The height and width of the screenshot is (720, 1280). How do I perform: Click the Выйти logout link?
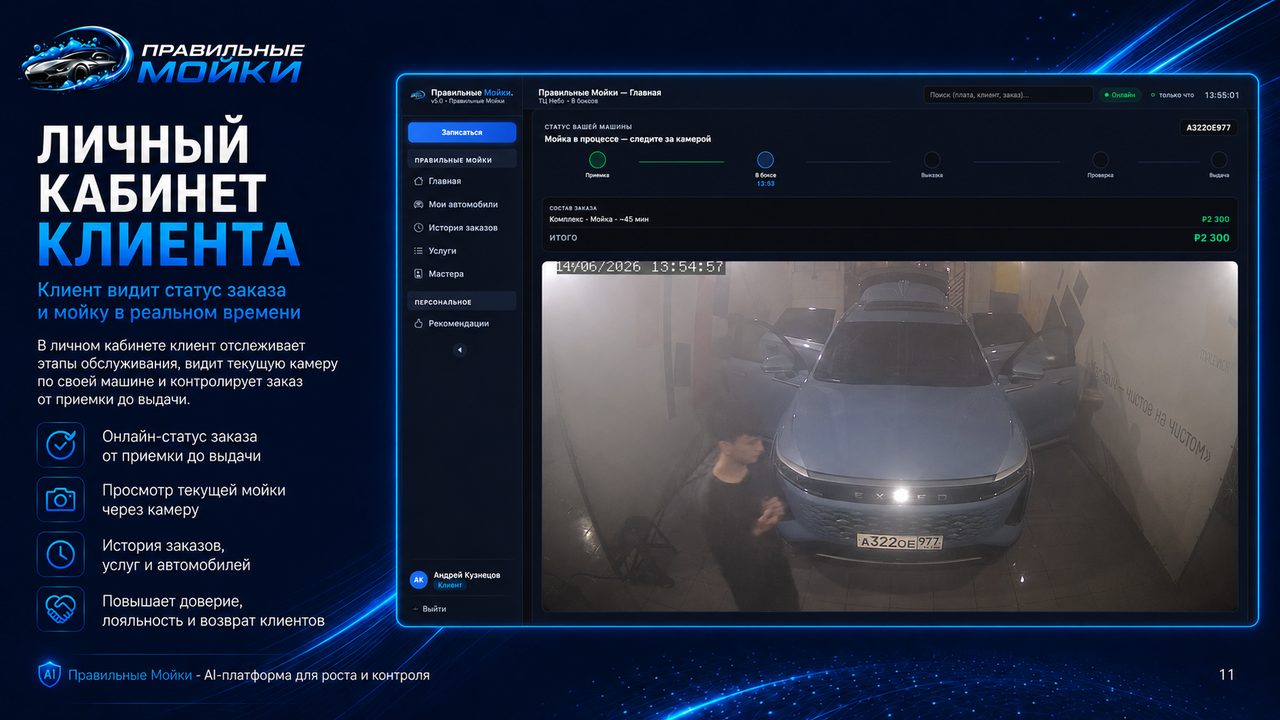coord(433,609)
